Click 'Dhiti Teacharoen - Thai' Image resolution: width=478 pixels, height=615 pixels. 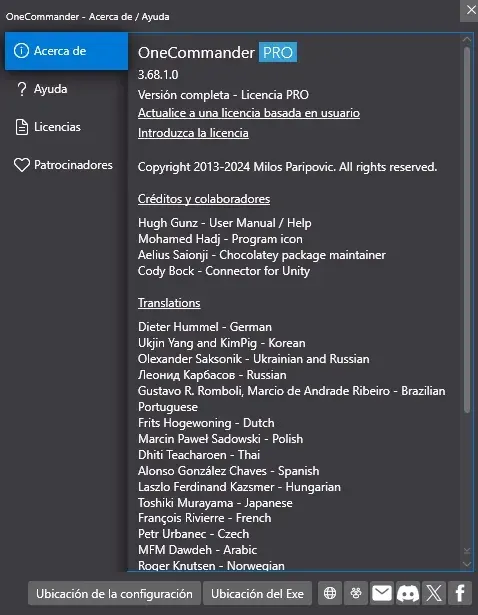click(x=199, y=455)
